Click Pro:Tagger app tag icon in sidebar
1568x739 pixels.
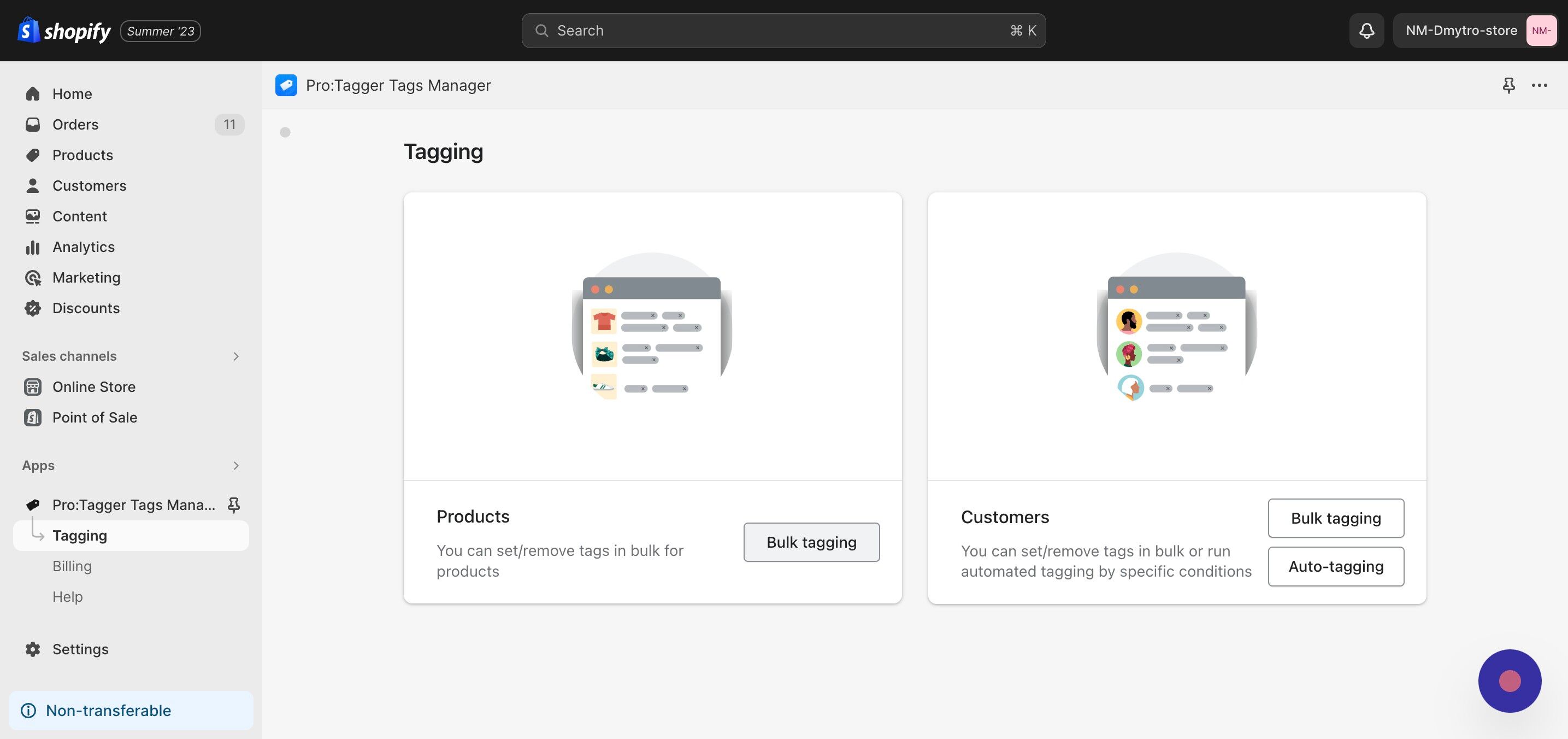pyautogui.click(x=33, y=505)
